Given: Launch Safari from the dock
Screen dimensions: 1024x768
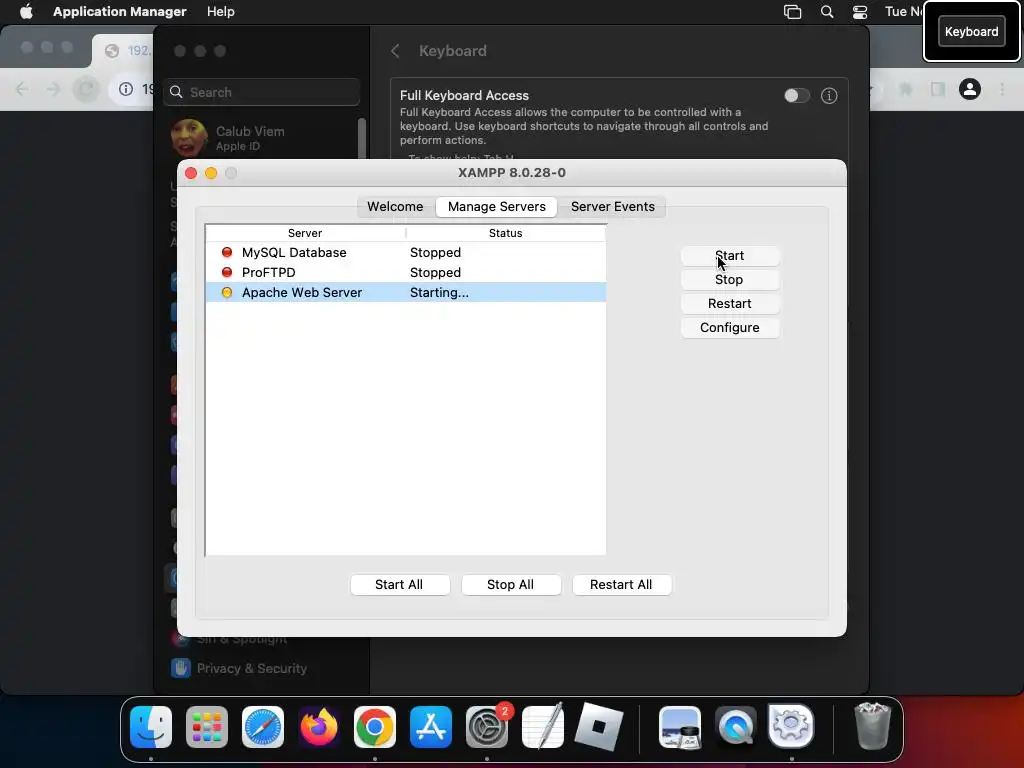Looking at the screenshot, I should tap(263, 726).
